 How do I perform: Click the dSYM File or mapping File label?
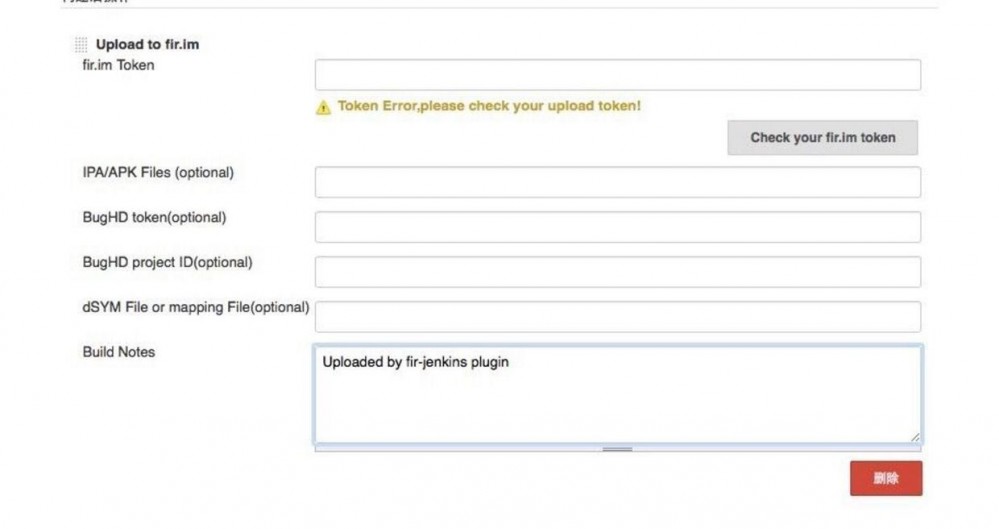(x=195, y=307)
